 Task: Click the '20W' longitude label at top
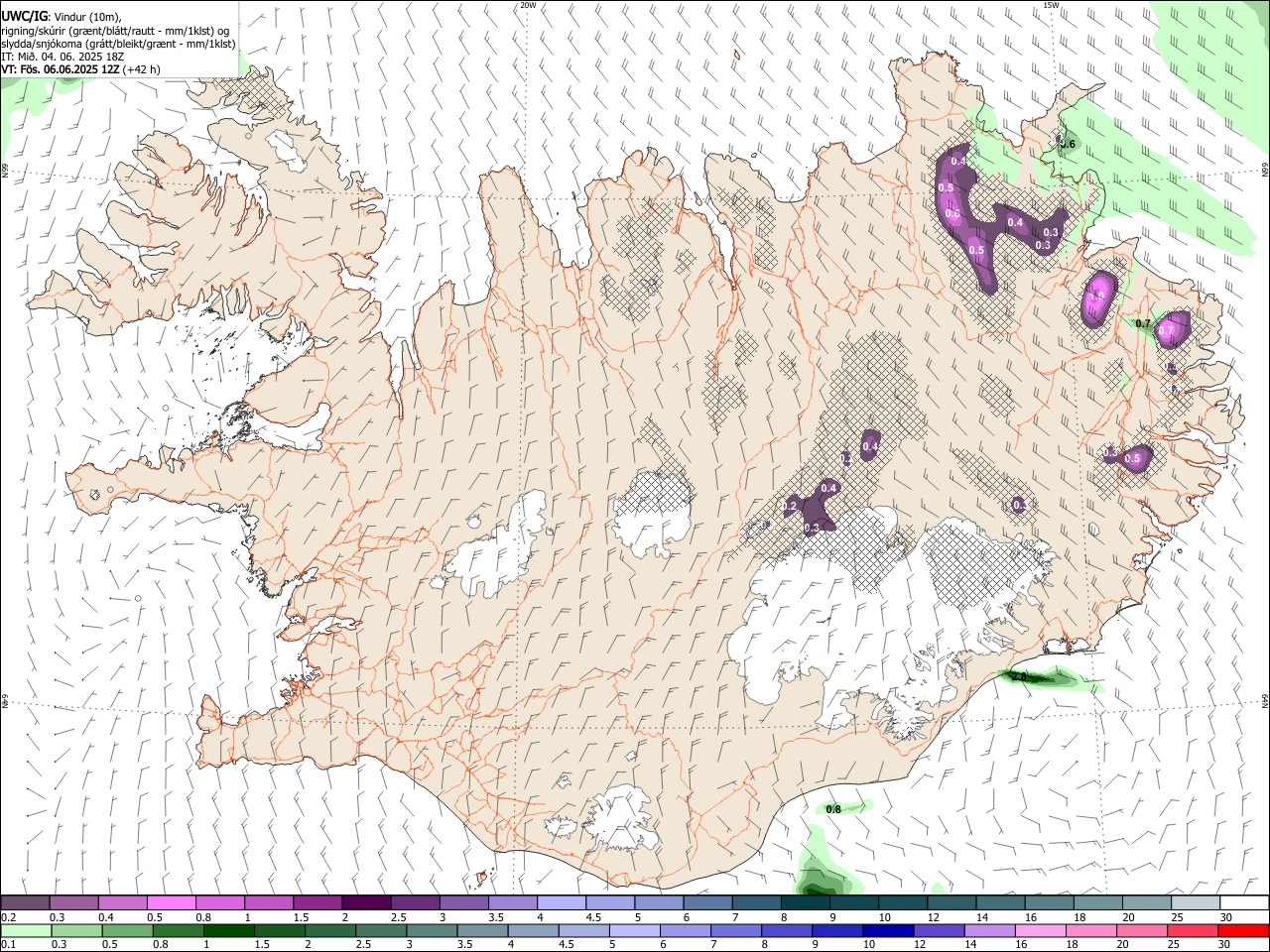click(x=528, y=5)
